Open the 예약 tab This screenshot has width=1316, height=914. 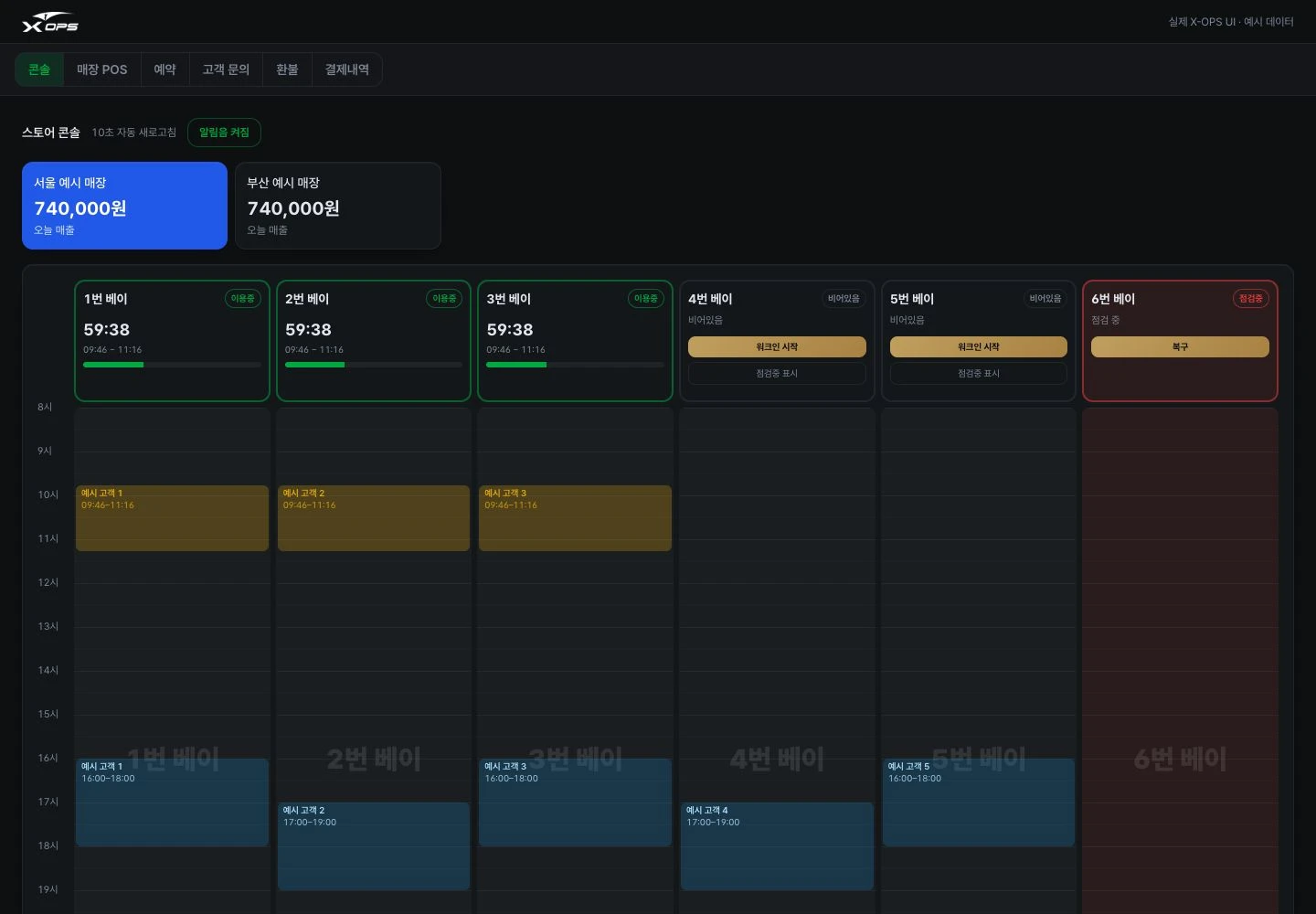(x=164, y=69)
